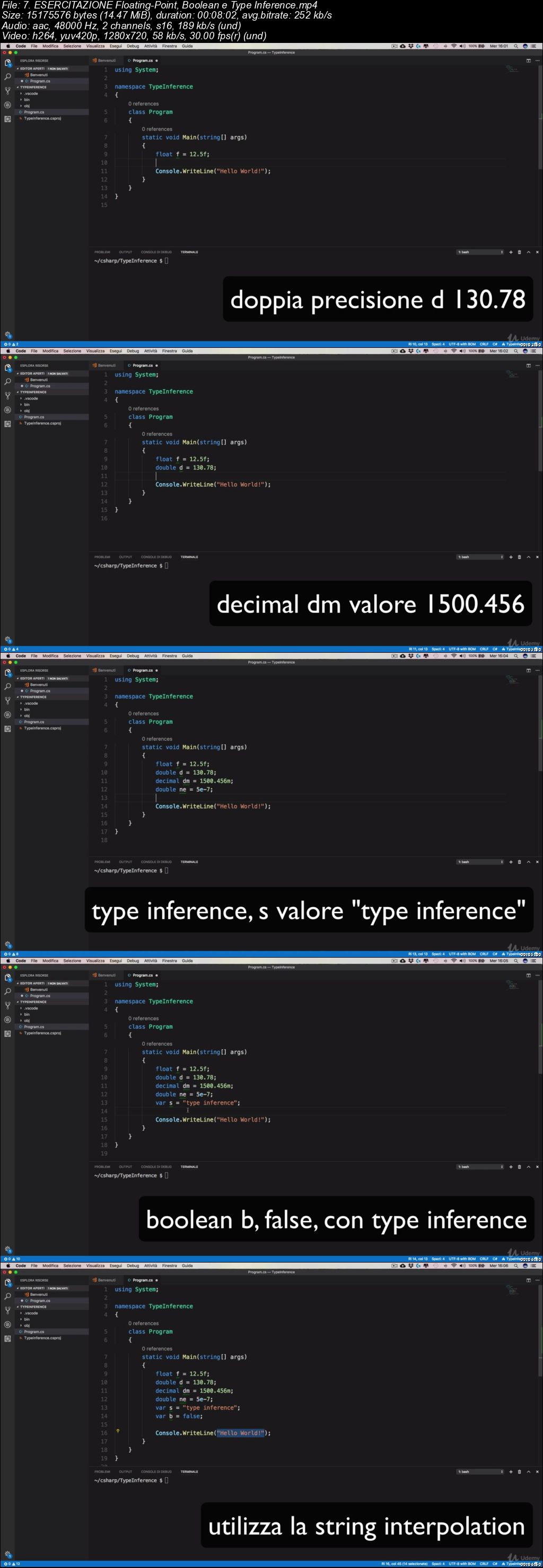The width and height of the screenshot is (543, 1568).
Task: Click errors and warnings count showing 12
Action: point(12,1564)
